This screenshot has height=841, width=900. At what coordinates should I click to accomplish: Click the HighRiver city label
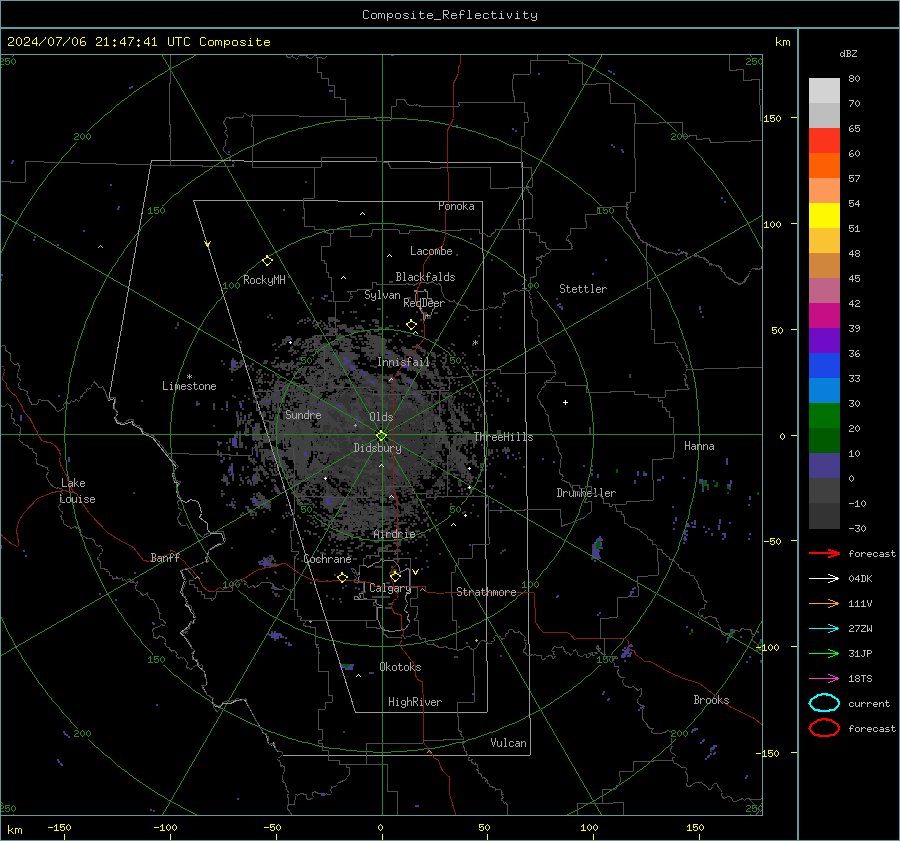pos(415,703)
